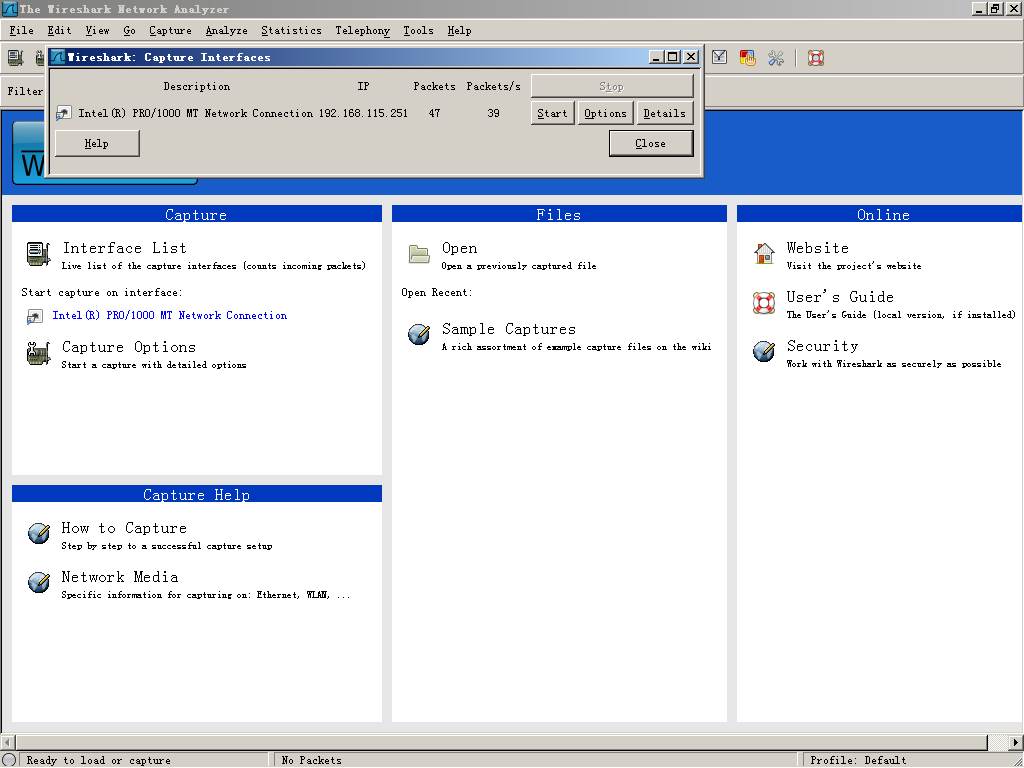1024x768 pixels.
Task: Show Details for the Intel interface
Action: 665,114
